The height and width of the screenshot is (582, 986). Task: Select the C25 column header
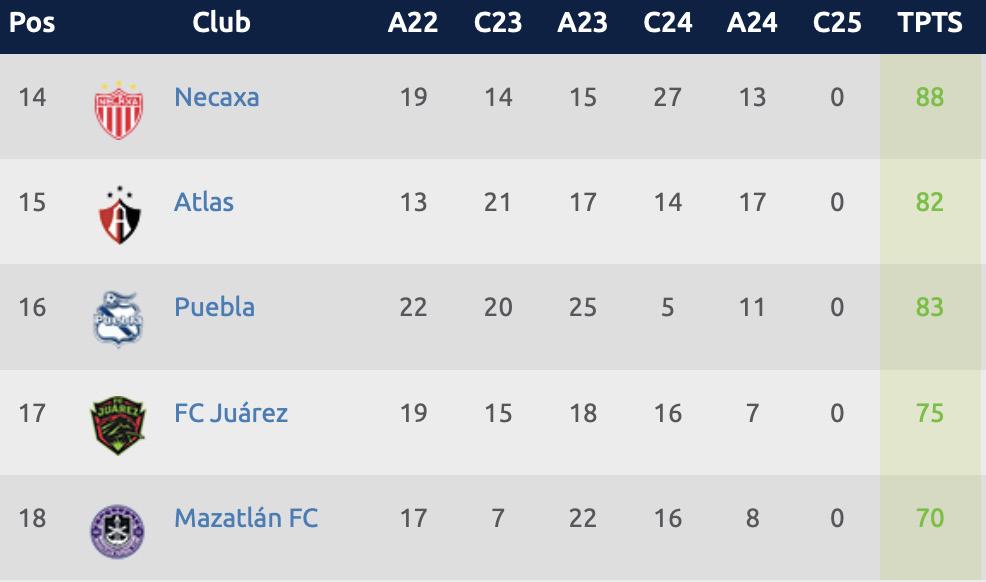837,22
